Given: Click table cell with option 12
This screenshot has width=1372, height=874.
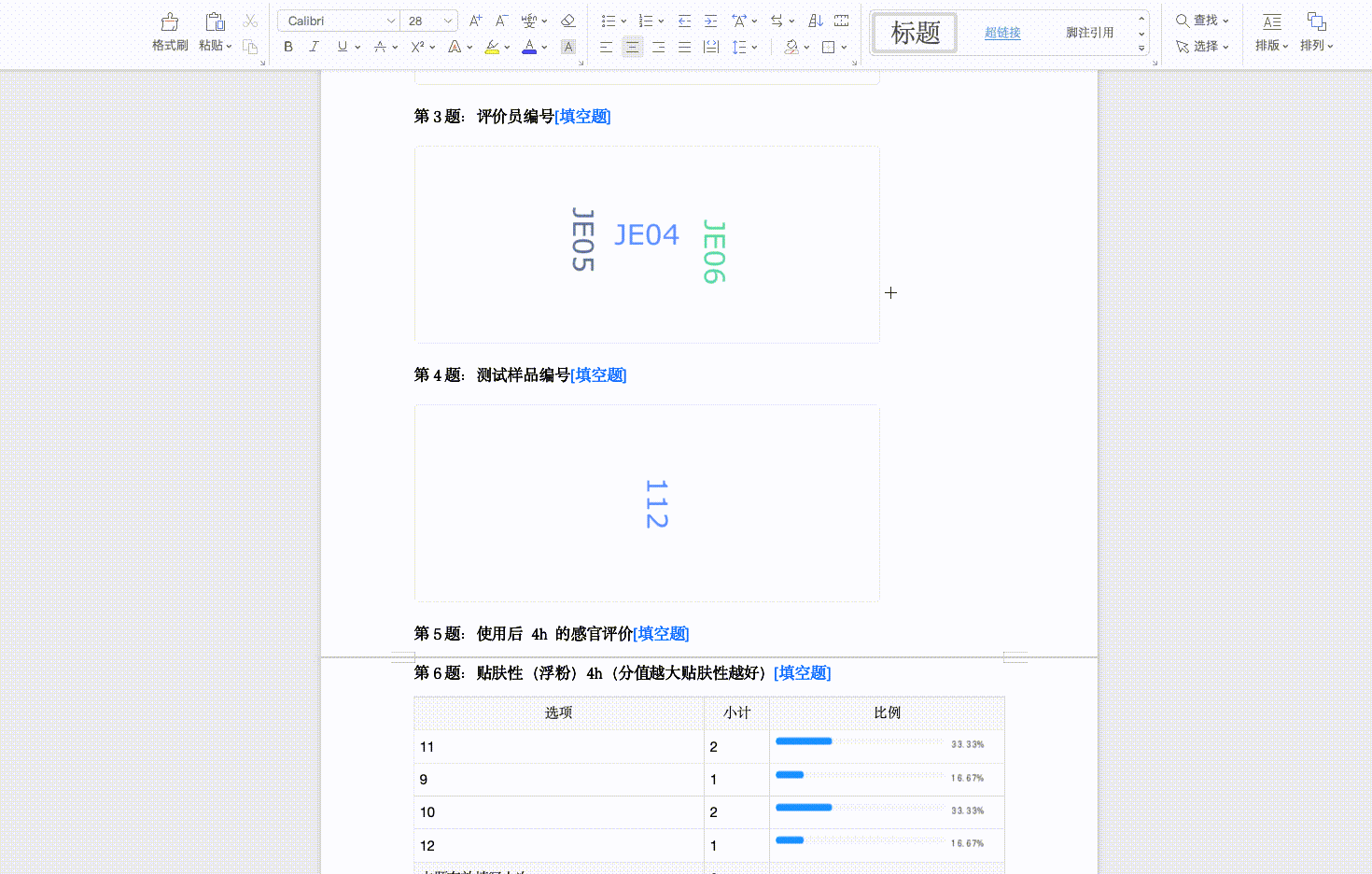Looking at the screenshot, I should click(558, 846).
